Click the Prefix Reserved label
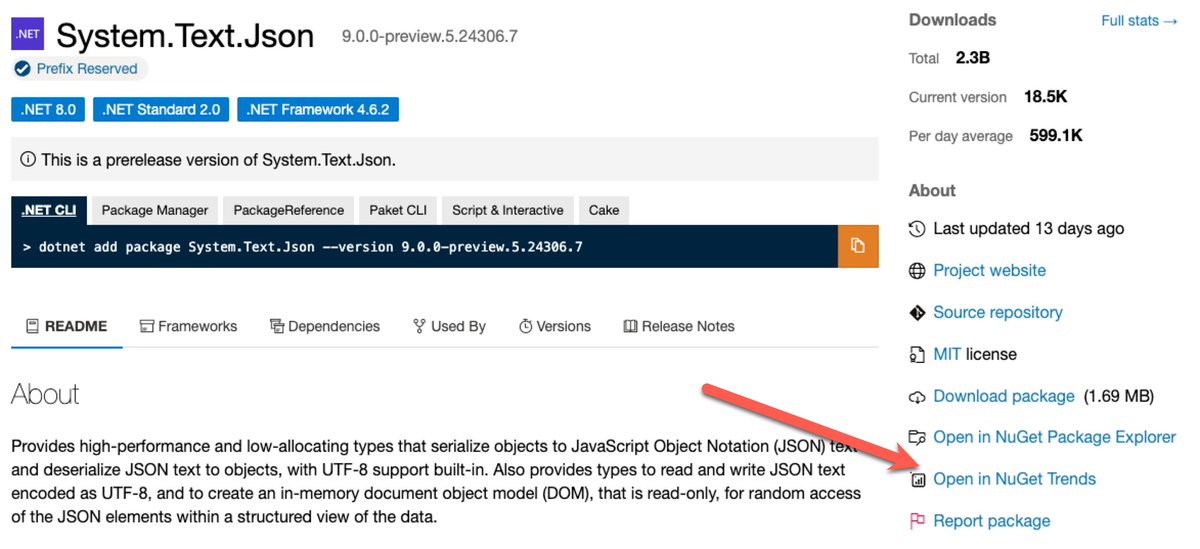Viewport: 1200px width, 549px height. [x=87, y=69]
